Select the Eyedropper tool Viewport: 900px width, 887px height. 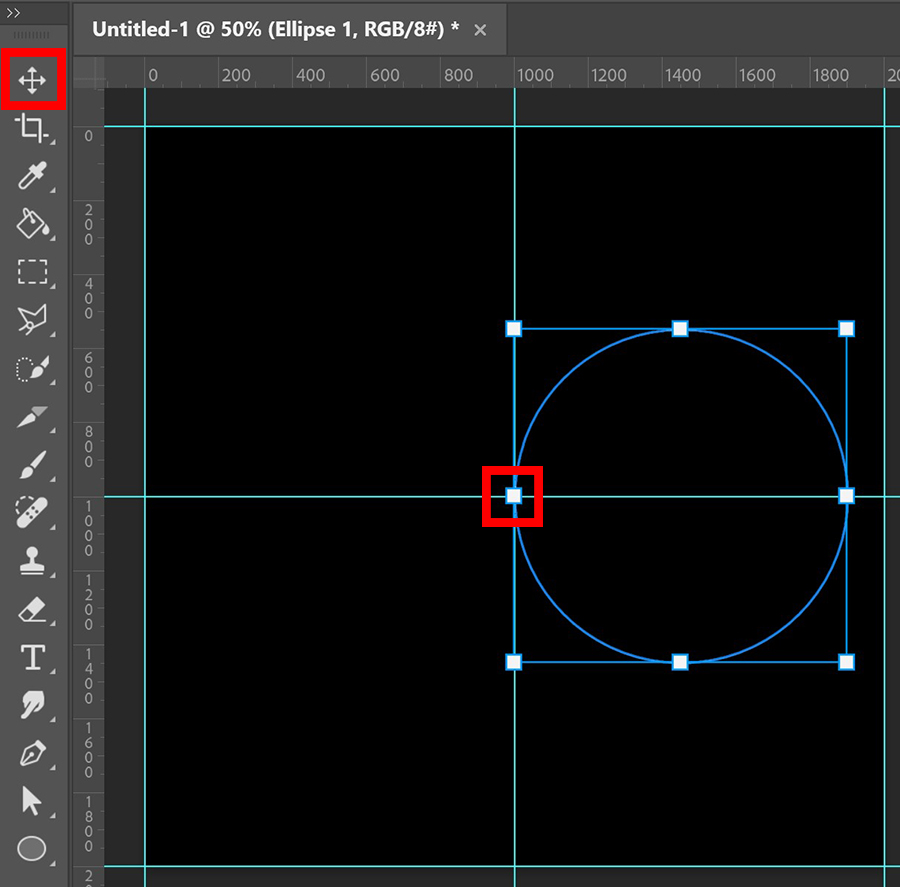pos(32,176)
